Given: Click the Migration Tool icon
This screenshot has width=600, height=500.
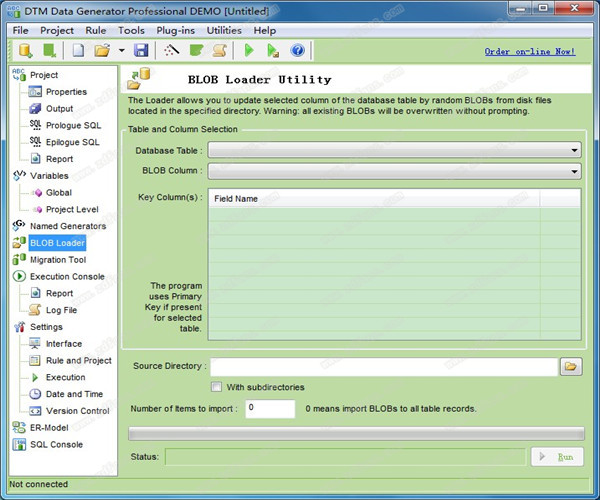Looking at the screenshot, I should (19, 259).
